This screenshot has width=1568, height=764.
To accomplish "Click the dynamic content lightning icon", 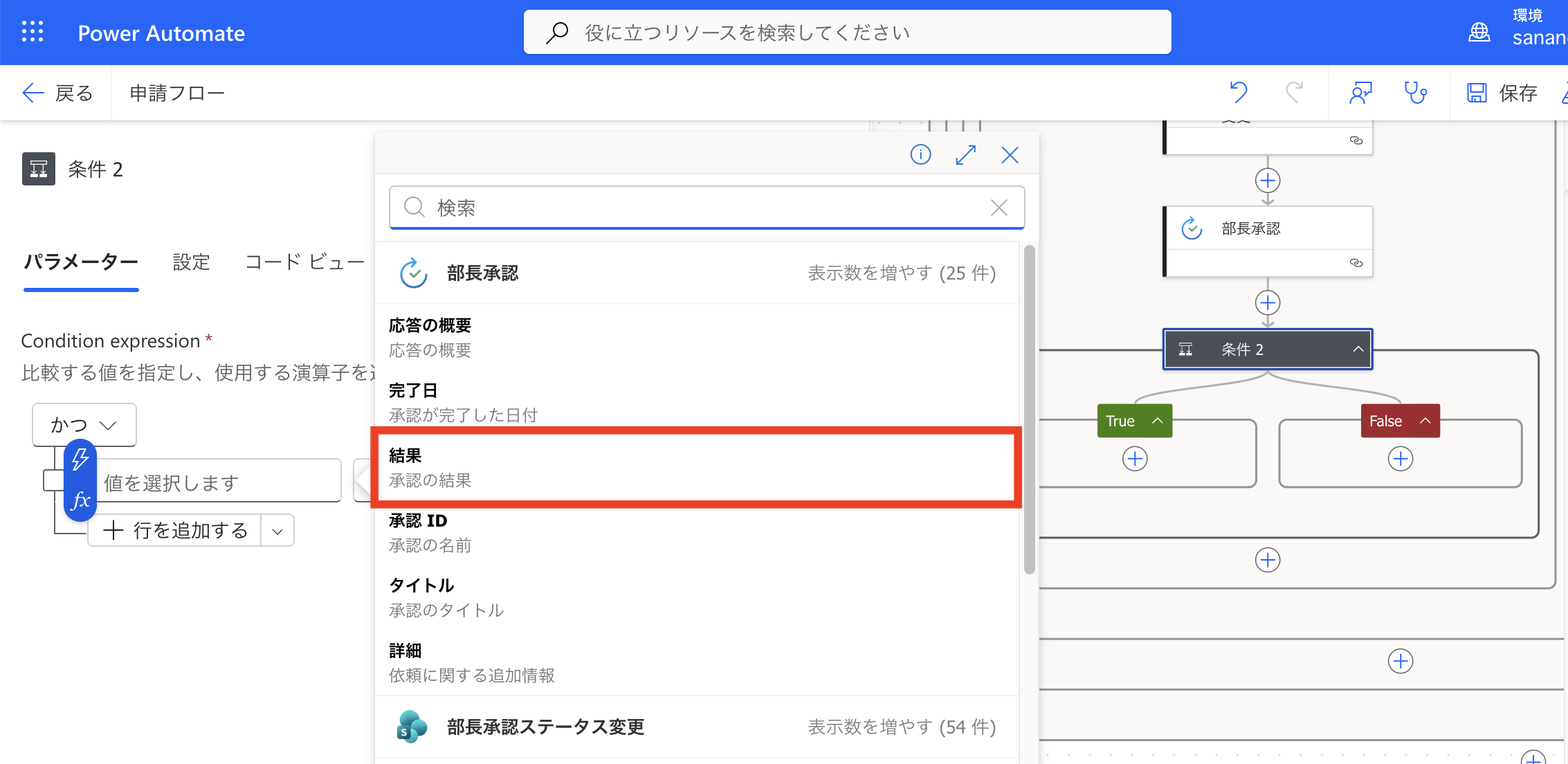I will [80, 459].
